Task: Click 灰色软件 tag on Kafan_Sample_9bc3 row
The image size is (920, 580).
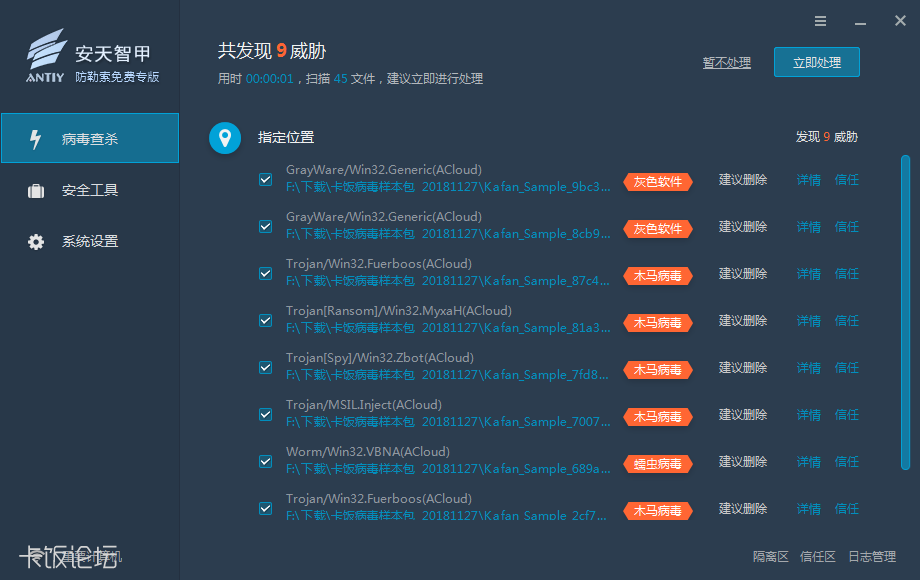Action: click(658, 182)
